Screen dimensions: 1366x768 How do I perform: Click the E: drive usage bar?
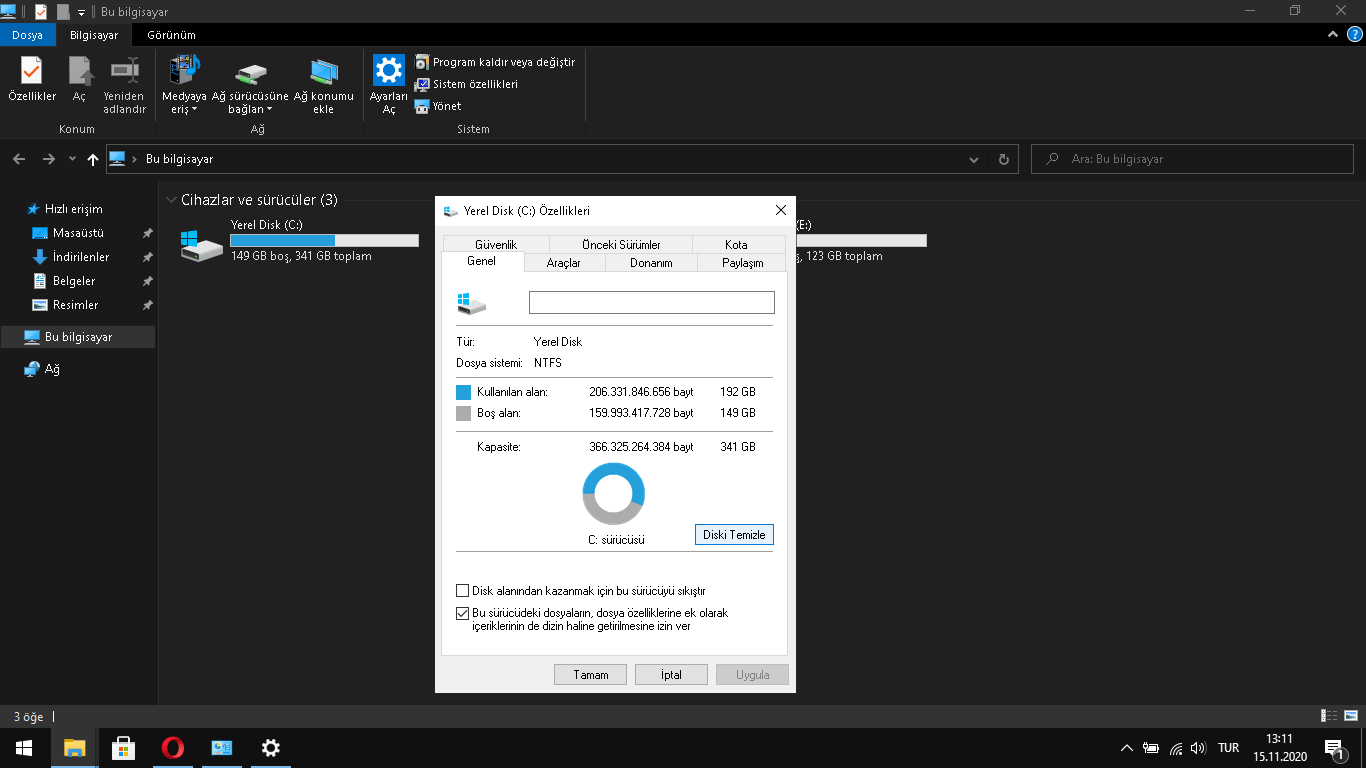click(862, 240)
